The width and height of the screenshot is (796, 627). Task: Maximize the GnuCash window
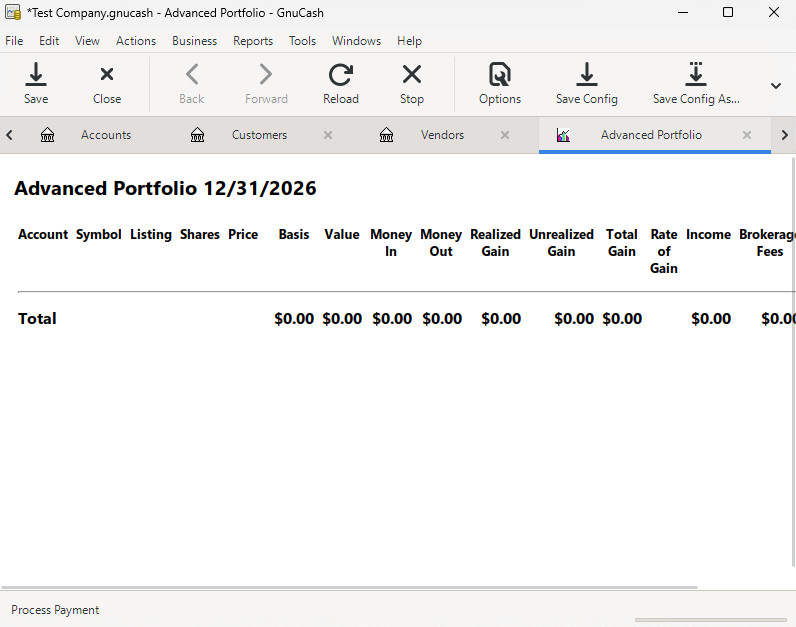[728, 12]
